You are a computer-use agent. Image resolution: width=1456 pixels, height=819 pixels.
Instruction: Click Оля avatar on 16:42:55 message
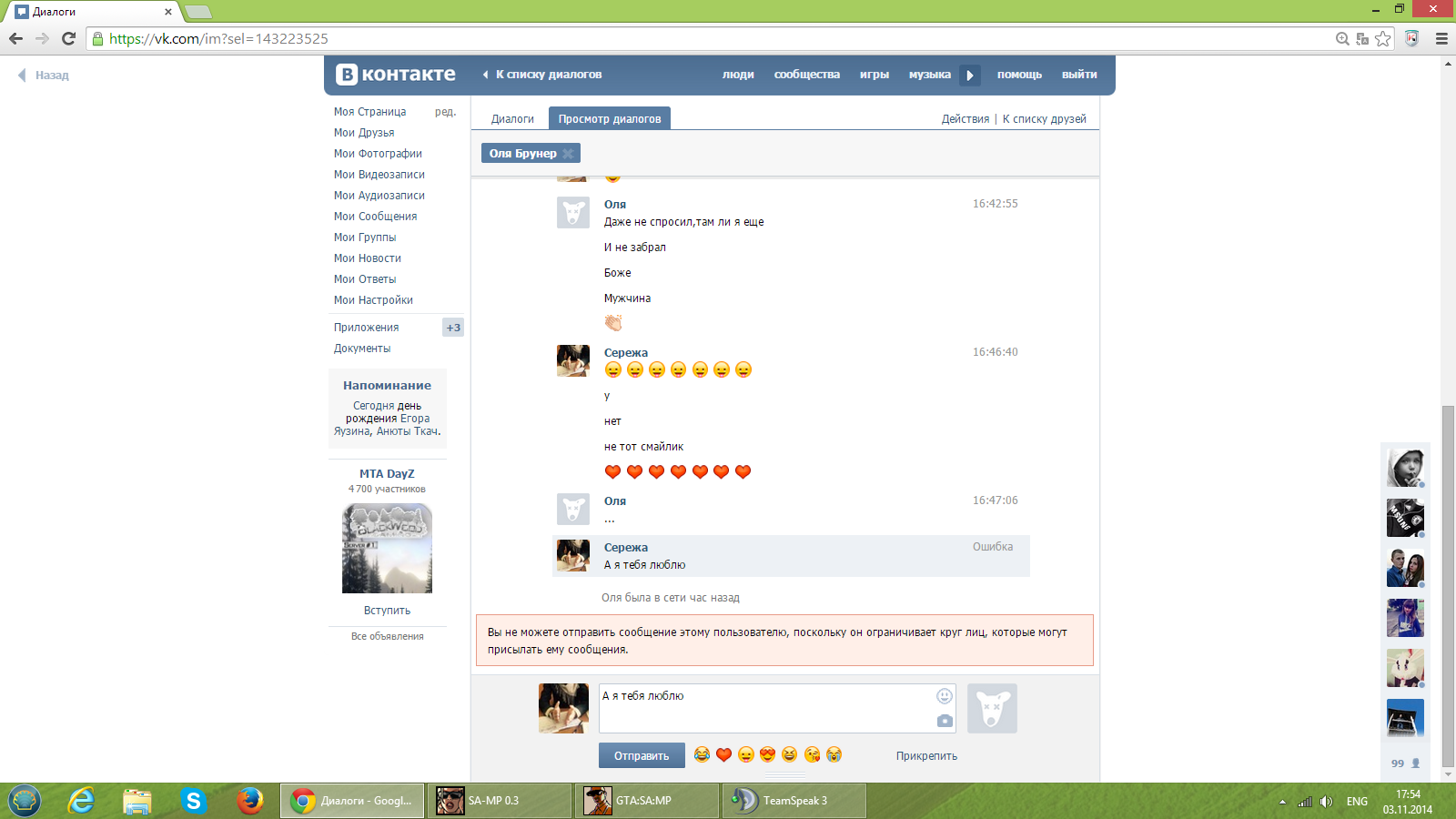573,213
